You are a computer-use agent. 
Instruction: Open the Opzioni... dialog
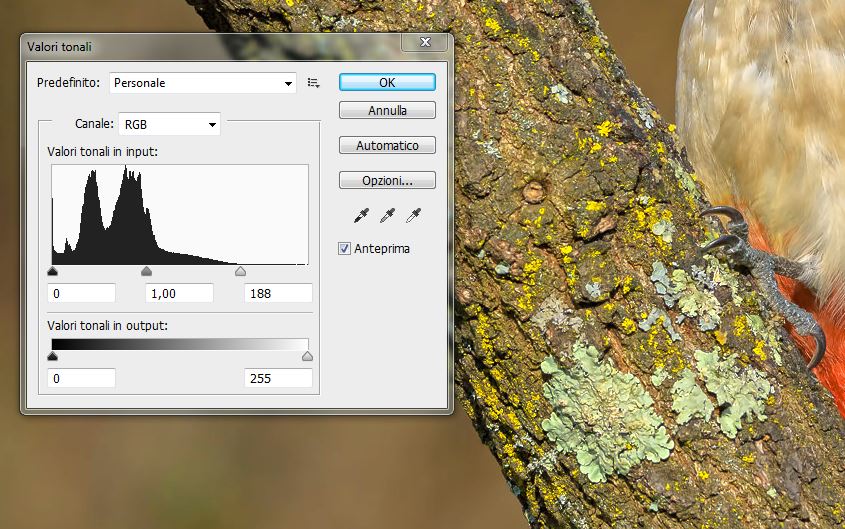(387, 181)
